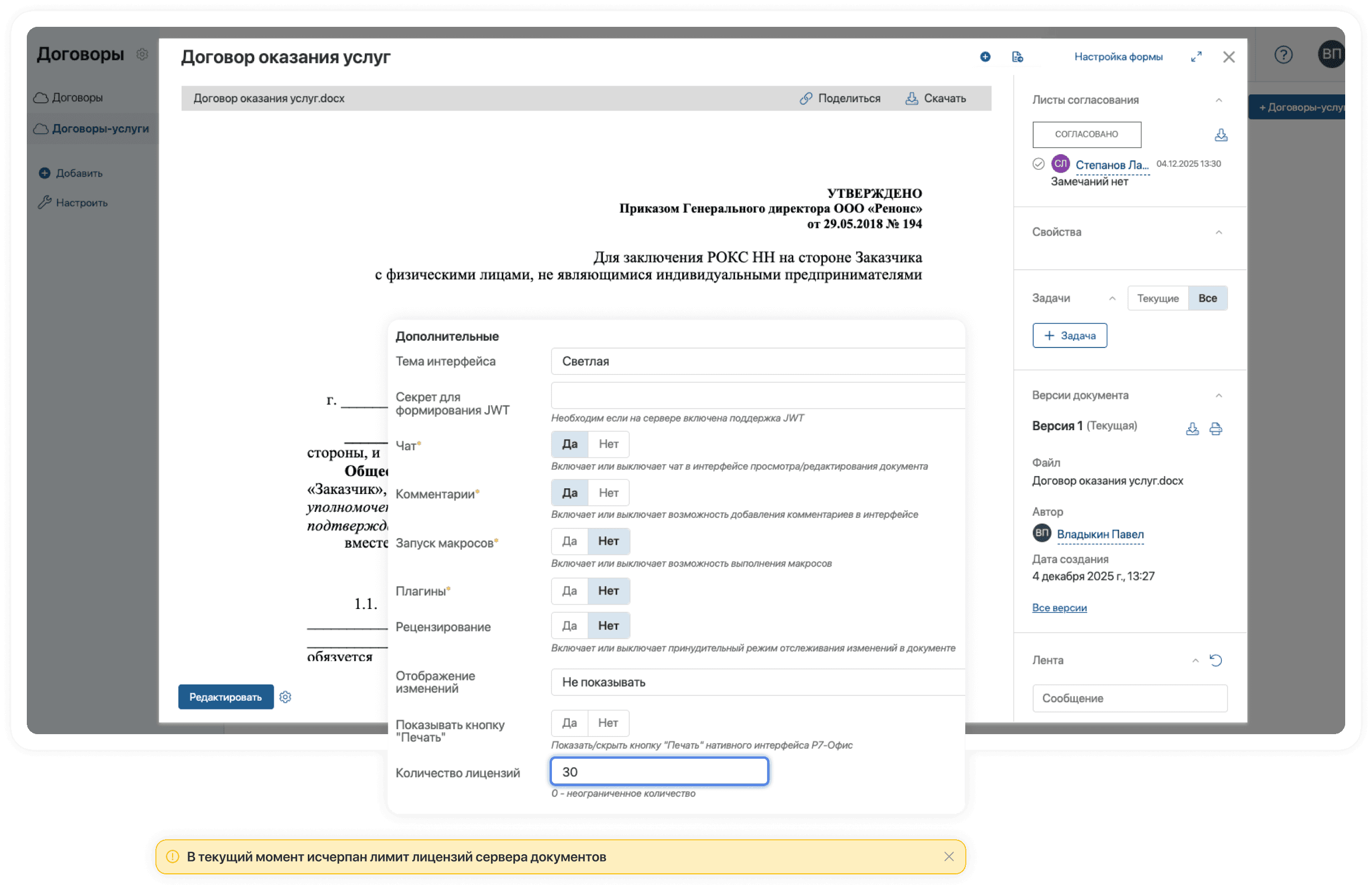Switch tasks filter to Текущие
The image size is (1372, 885).
point(1157,298)
